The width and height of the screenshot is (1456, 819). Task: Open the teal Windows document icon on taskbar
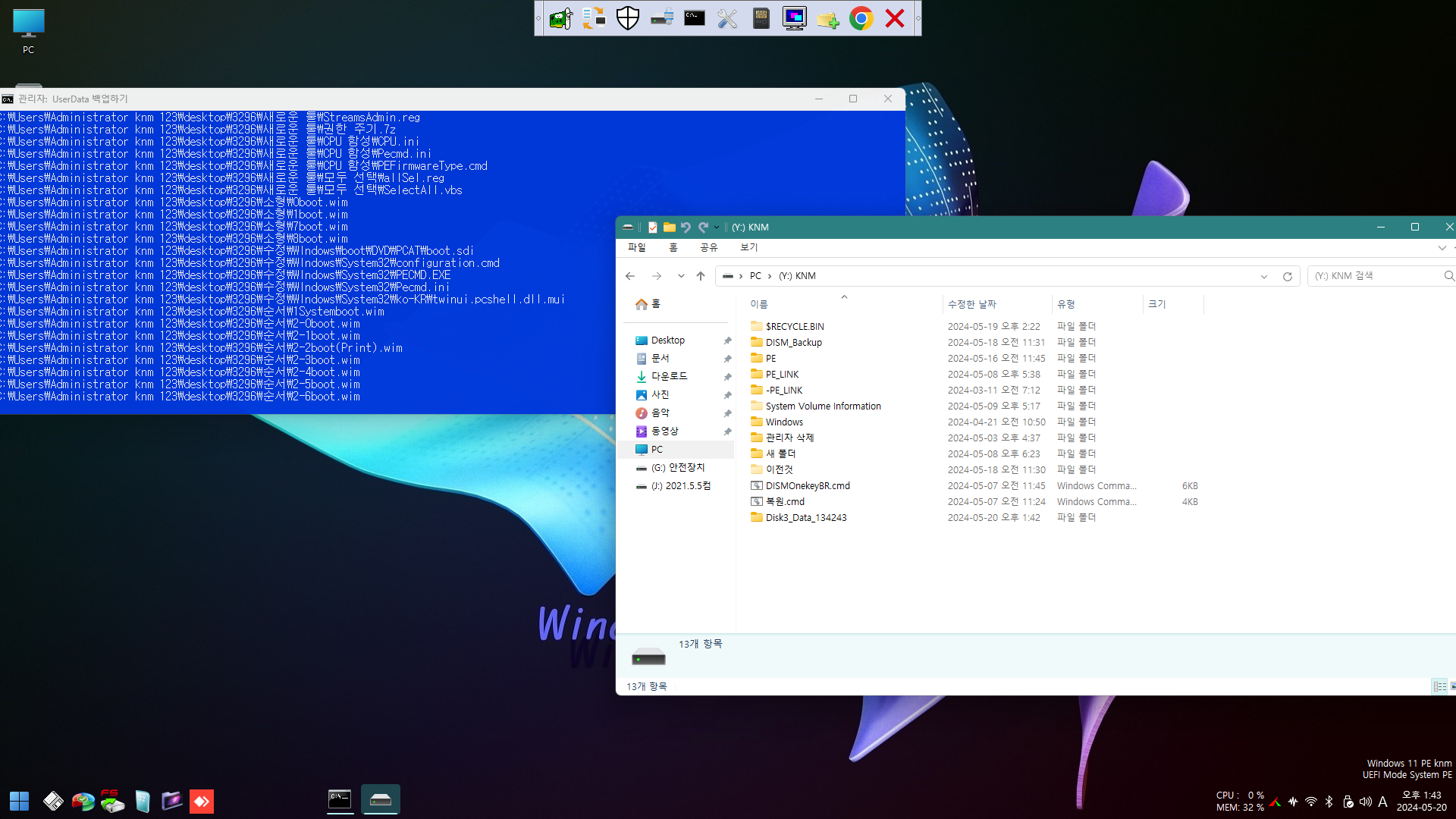pos(143,801)
